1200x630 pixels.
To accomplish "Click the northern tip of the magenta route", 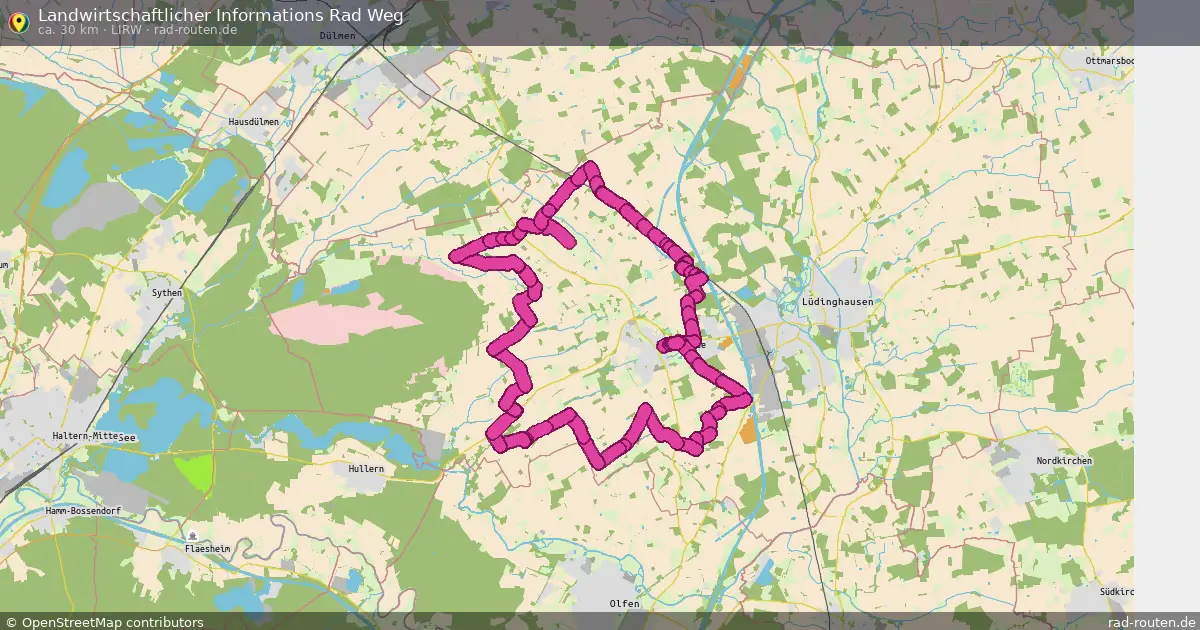I will tap(590, 170).
